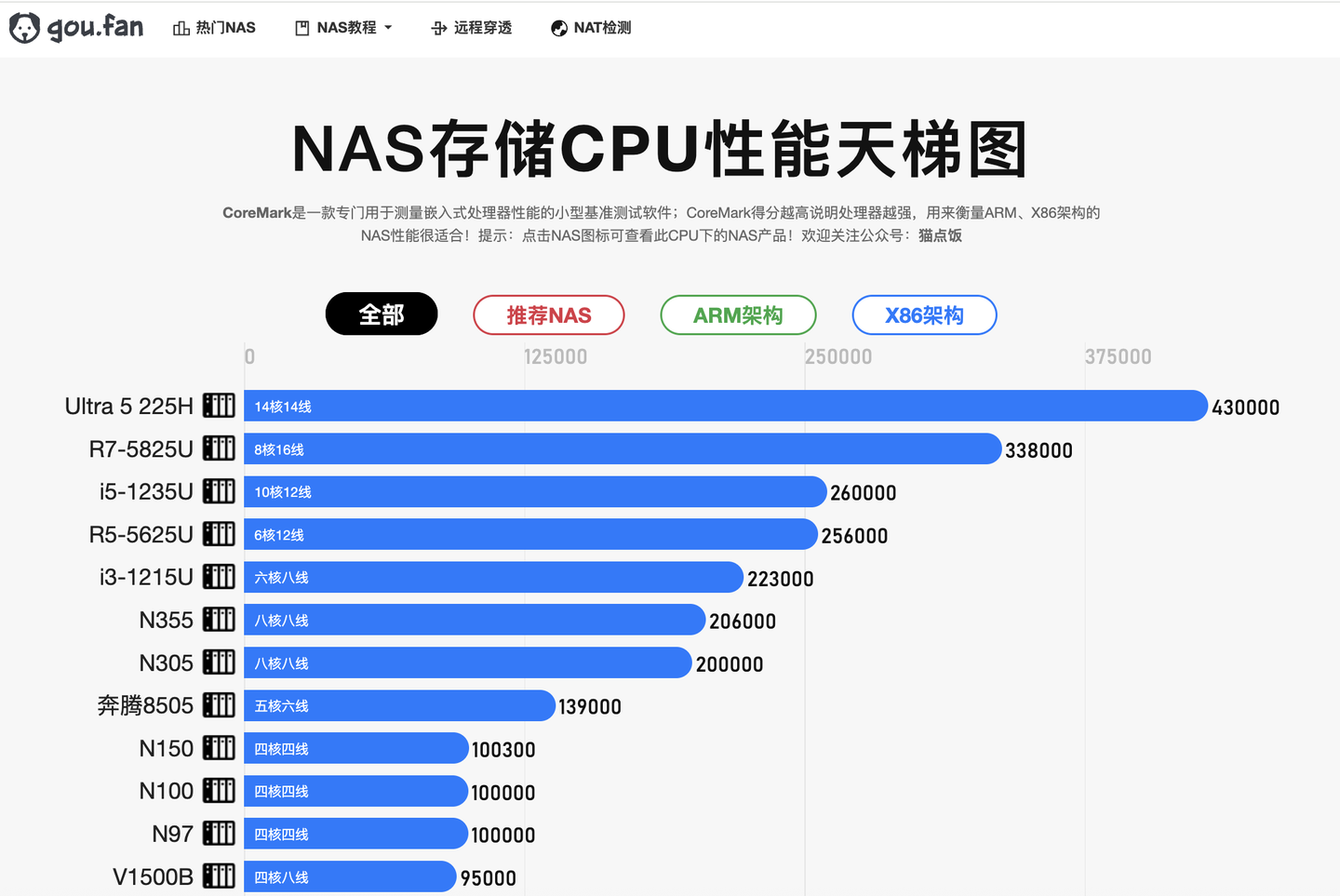Viewport: 1340px width, 896px height.
Task: Click the 223000 score value
Action: tap(781, 579)
